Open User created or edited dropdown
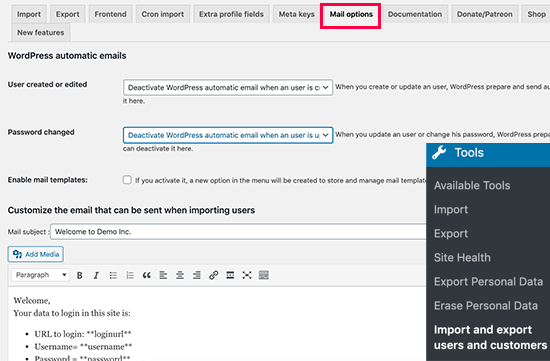The height and width of the screenshot is (361, 550). (x=228, y=87)
